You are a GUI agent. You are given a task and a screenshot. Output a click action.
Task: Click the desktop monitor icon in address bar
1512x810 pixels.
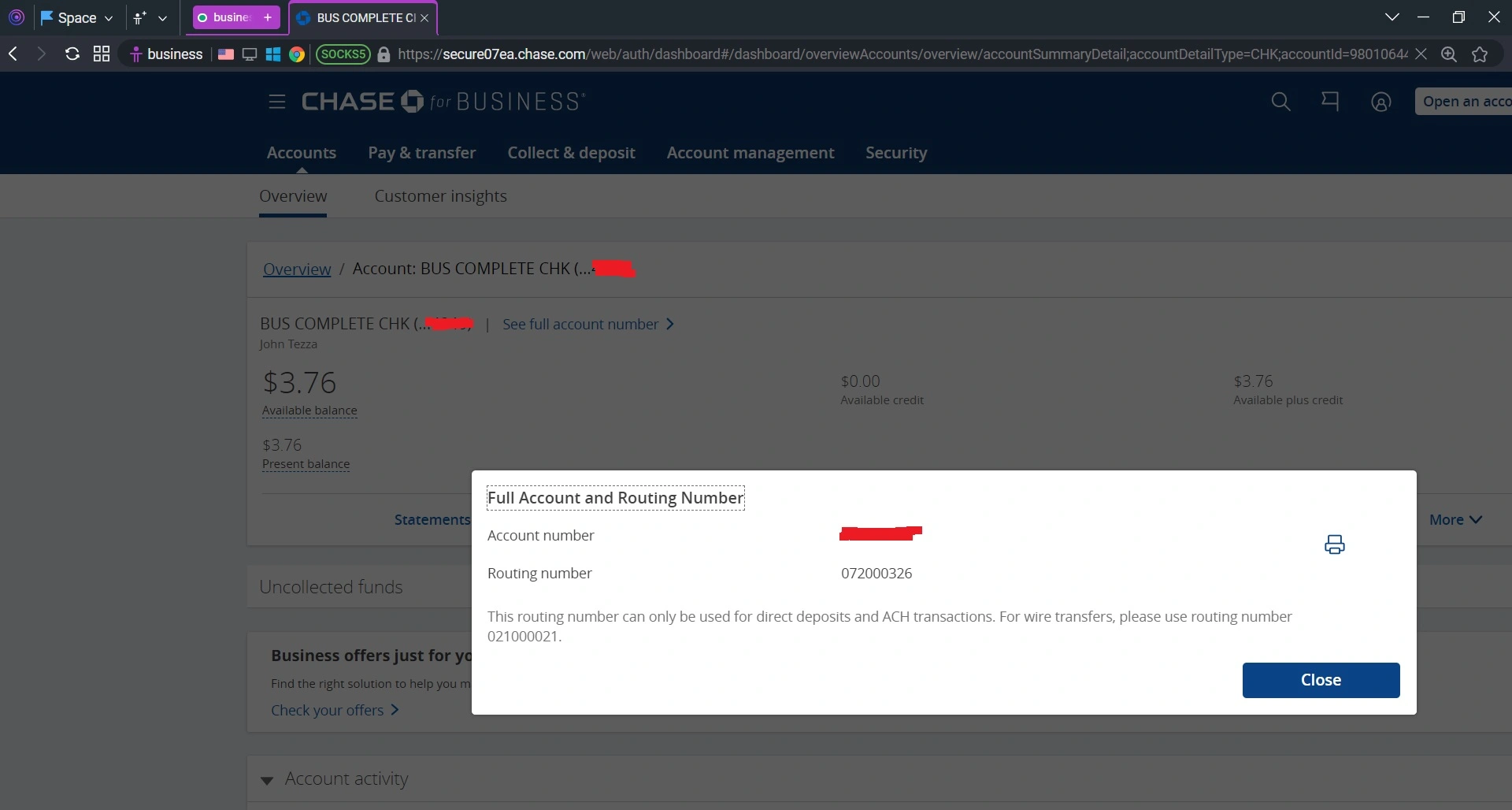(250, 54)
